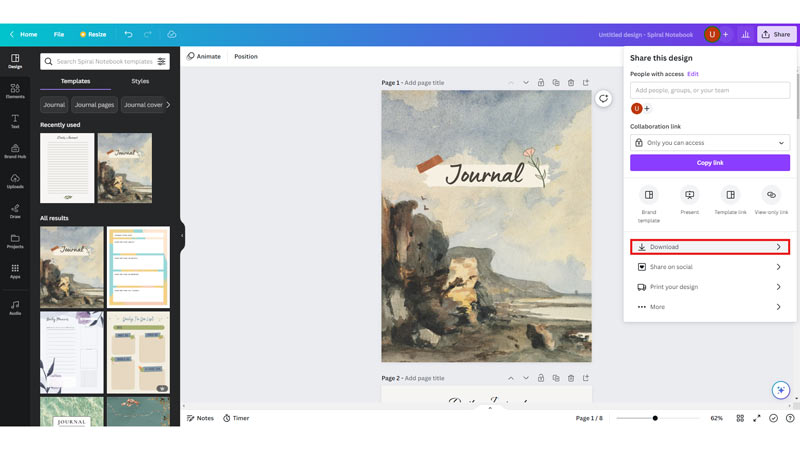The height and width of the screenshot is (450, 800).
Task: Filter by Journal chip
Action: coord(54,105)
